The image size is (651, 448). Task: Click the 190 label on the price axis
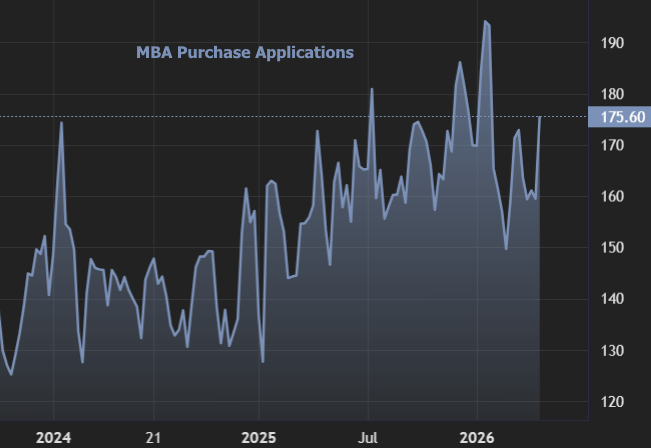click(x=613, y=43)
